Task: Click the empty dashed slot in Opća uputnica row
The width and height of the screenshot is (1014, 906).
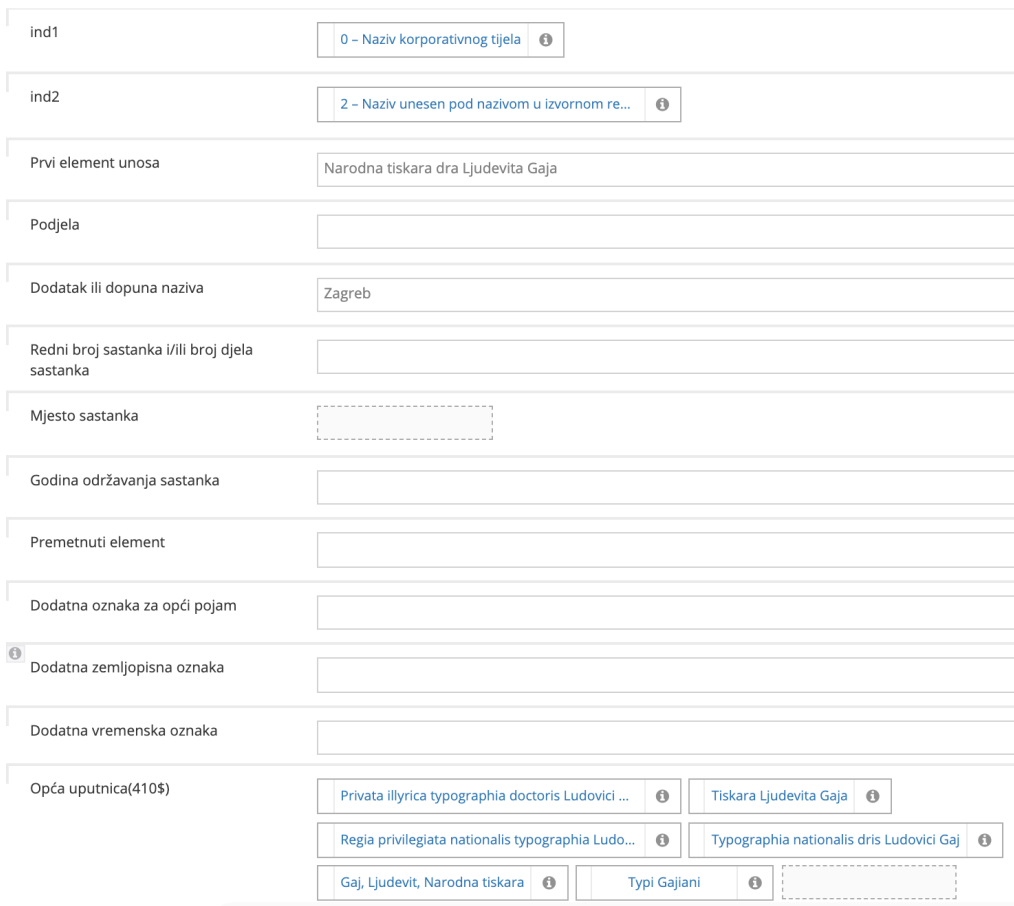Action: tap(868, 882)
